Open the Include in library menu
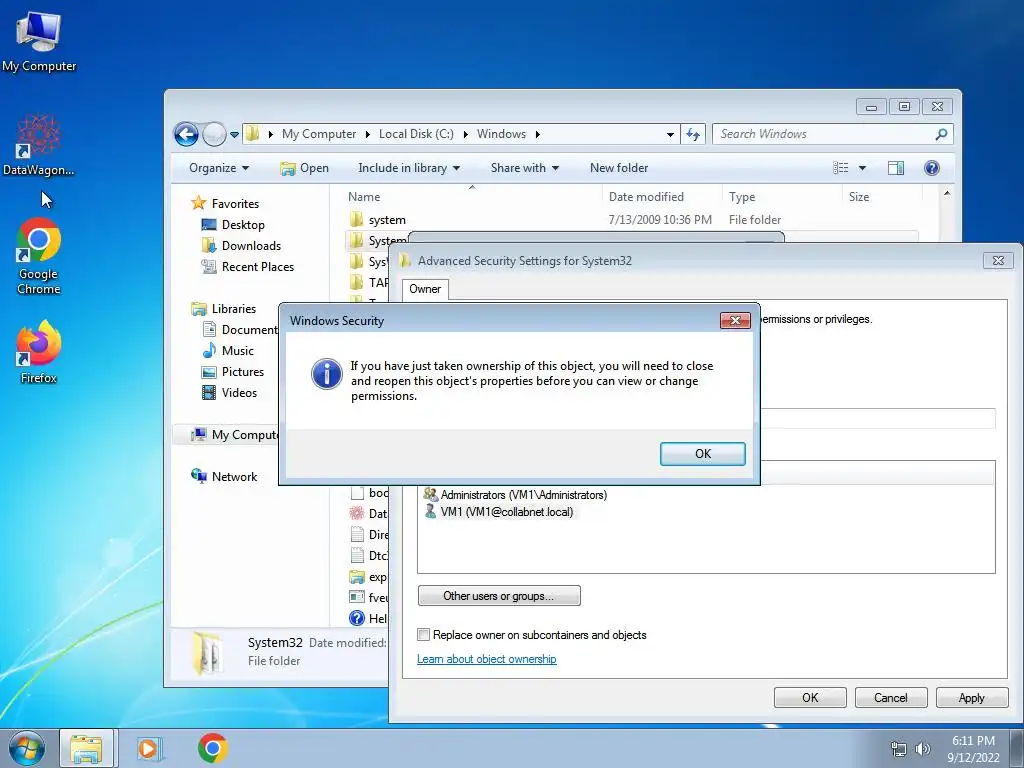Screen dimensions: 1024x768 (x=409, y=168)
